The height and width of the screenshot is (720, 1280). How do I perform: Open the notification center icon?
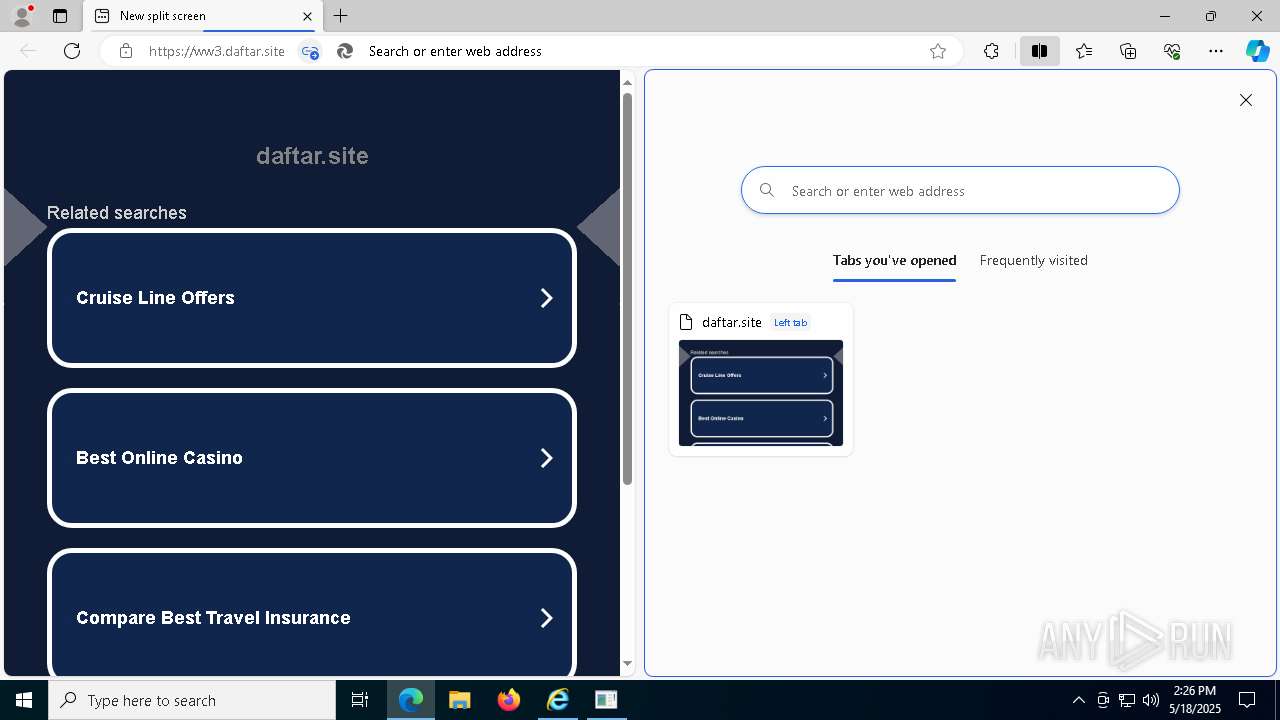pyautogui.click(x=1247, y=700)
